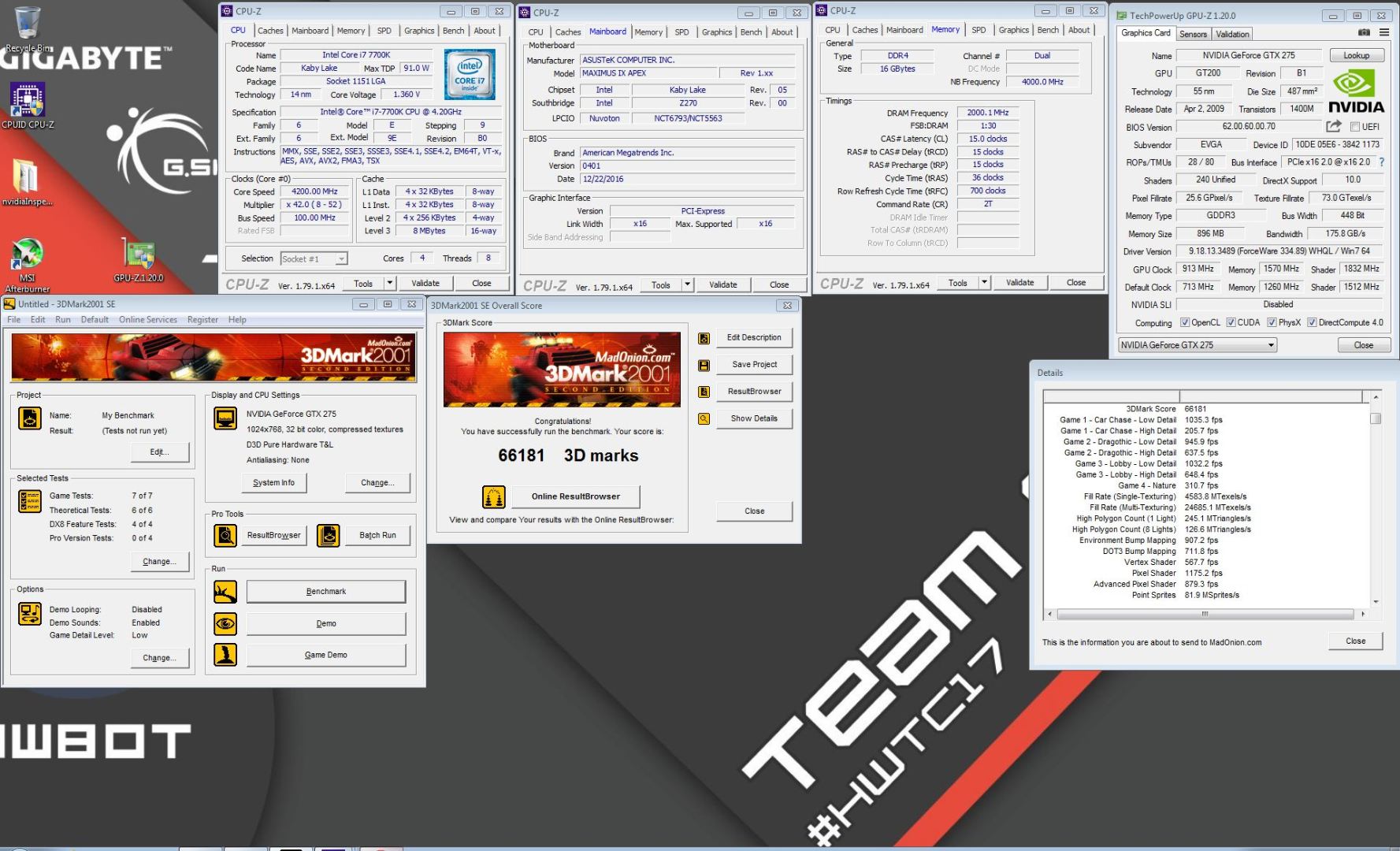1400x851 pixels.
Task: Click the Options settings icon in 3DMark
Action: [30, 614]
